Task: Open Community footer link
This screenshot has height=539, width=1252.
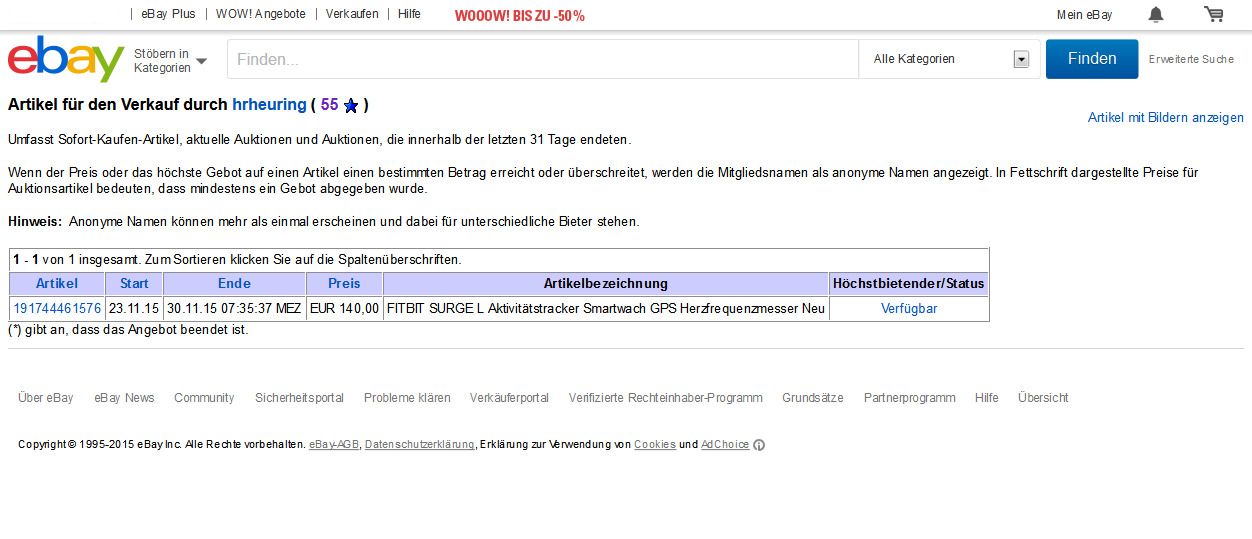Action: tap(204, 398)
